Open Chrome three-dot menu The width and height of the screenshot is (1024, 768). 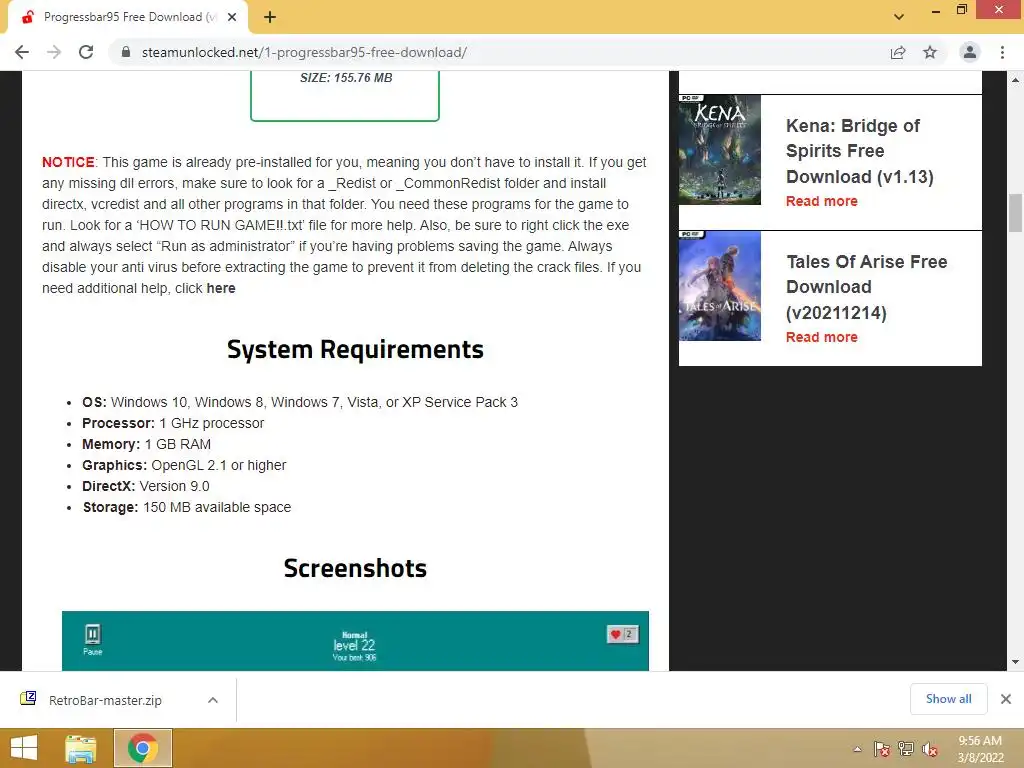click(1002, 52)
